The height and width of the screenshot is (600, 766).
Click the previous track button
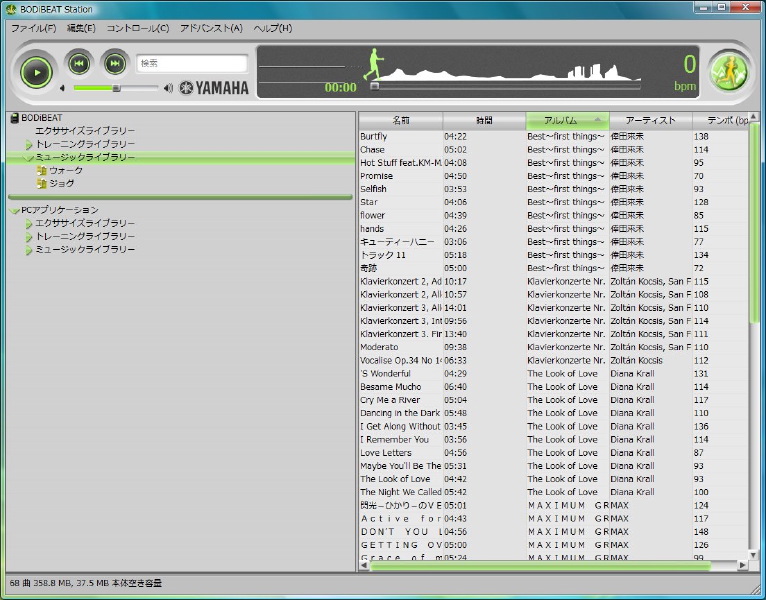coord(79,64)
